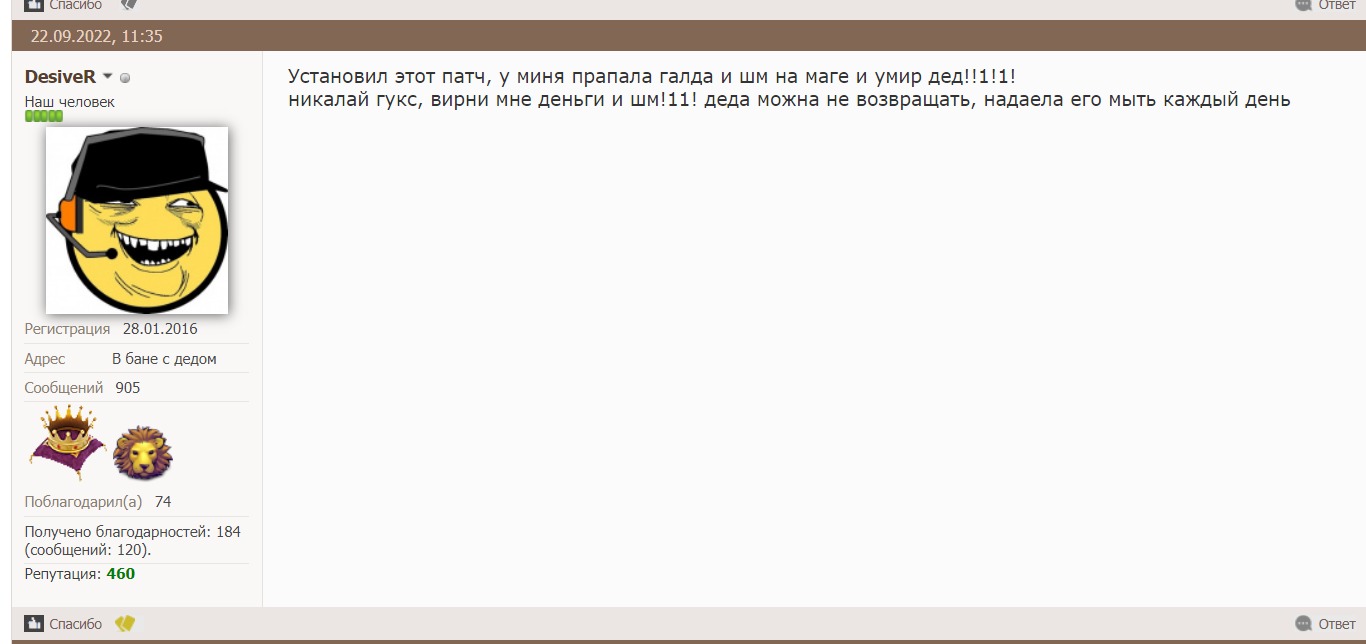Click the golden lion head award badge
This screenshot has width=1366, height=644.
coord(143,453)
